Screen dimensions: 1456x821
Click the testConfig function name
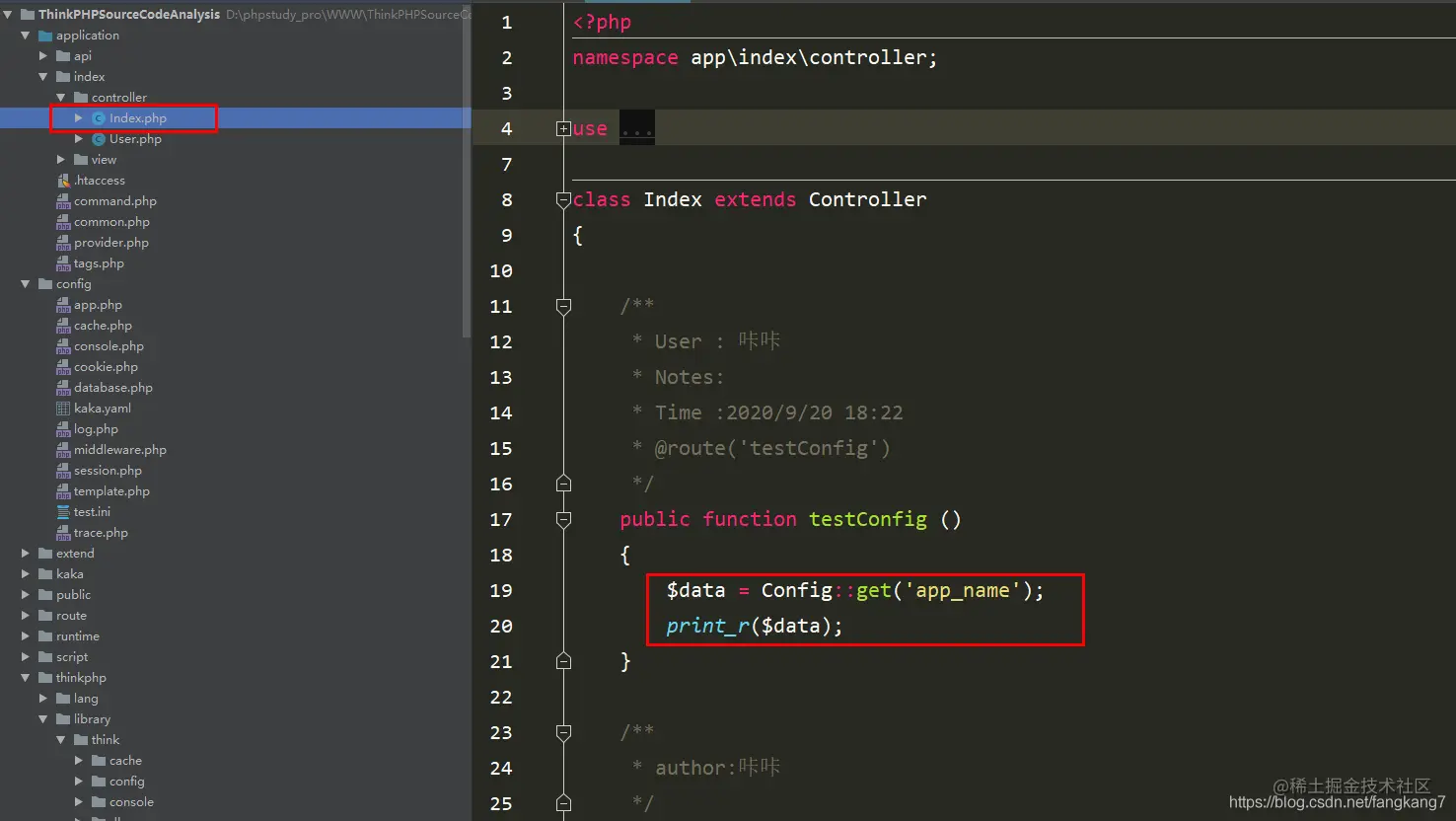(x=868, y=519)
